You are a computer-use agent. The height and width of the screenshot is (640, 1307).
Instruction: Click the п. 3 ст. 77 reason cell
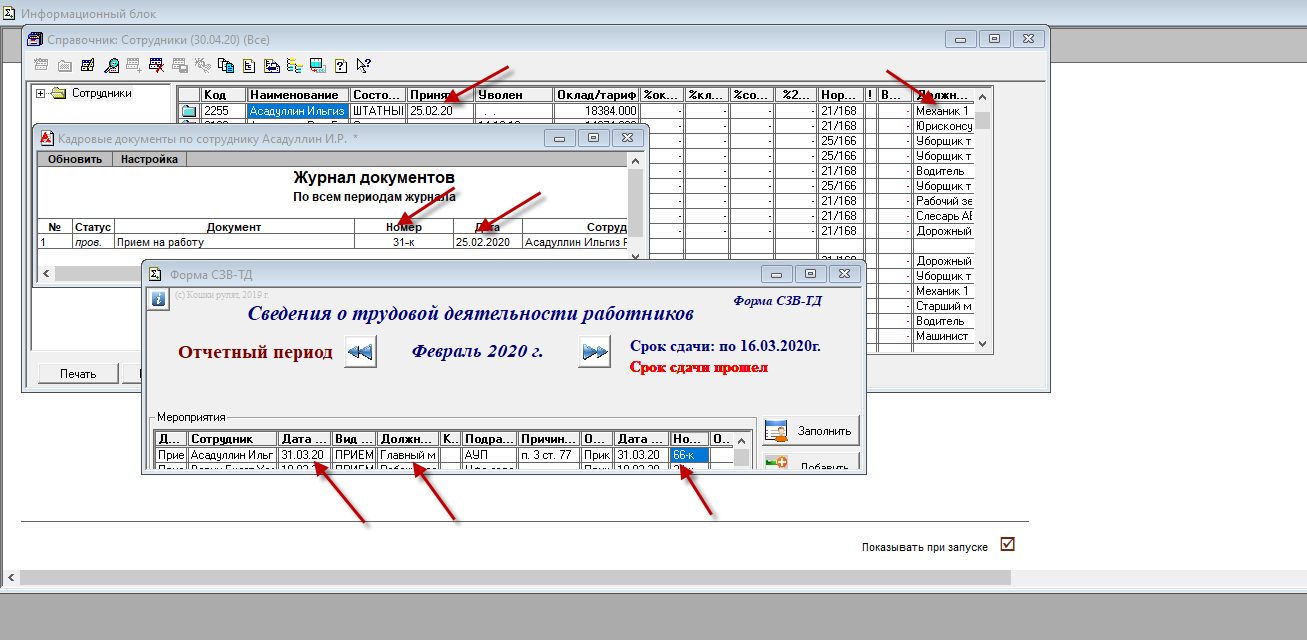[x=549, y=455]
